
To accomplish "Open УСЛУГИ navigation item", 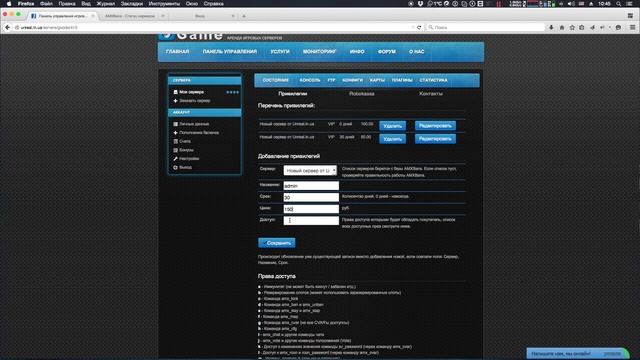I will click(x=280, y=52).
